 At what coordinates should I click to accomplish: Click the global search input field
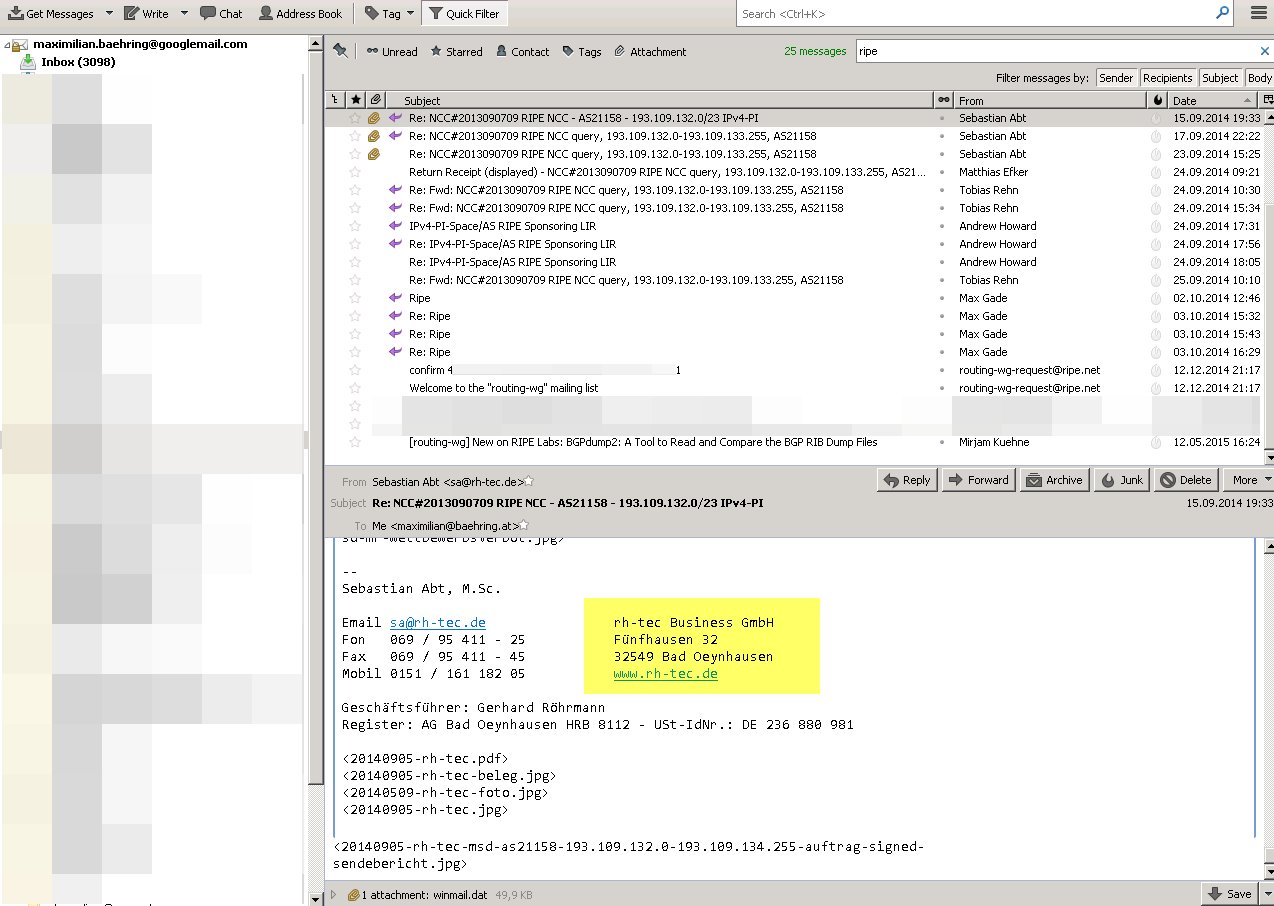coord(975,14)
